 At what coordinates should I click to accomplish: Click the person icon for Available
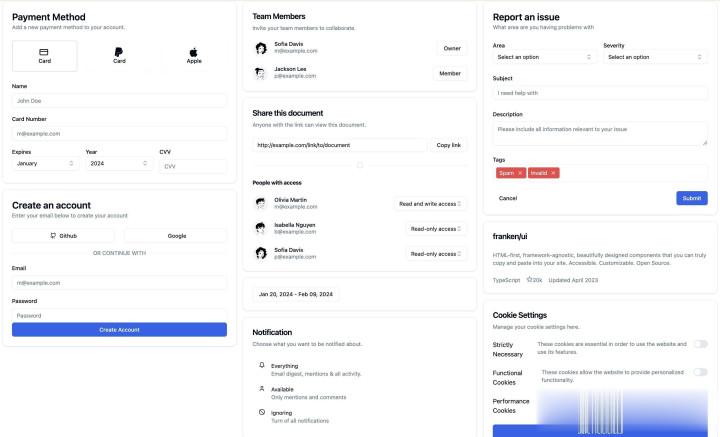coord(262,389)
